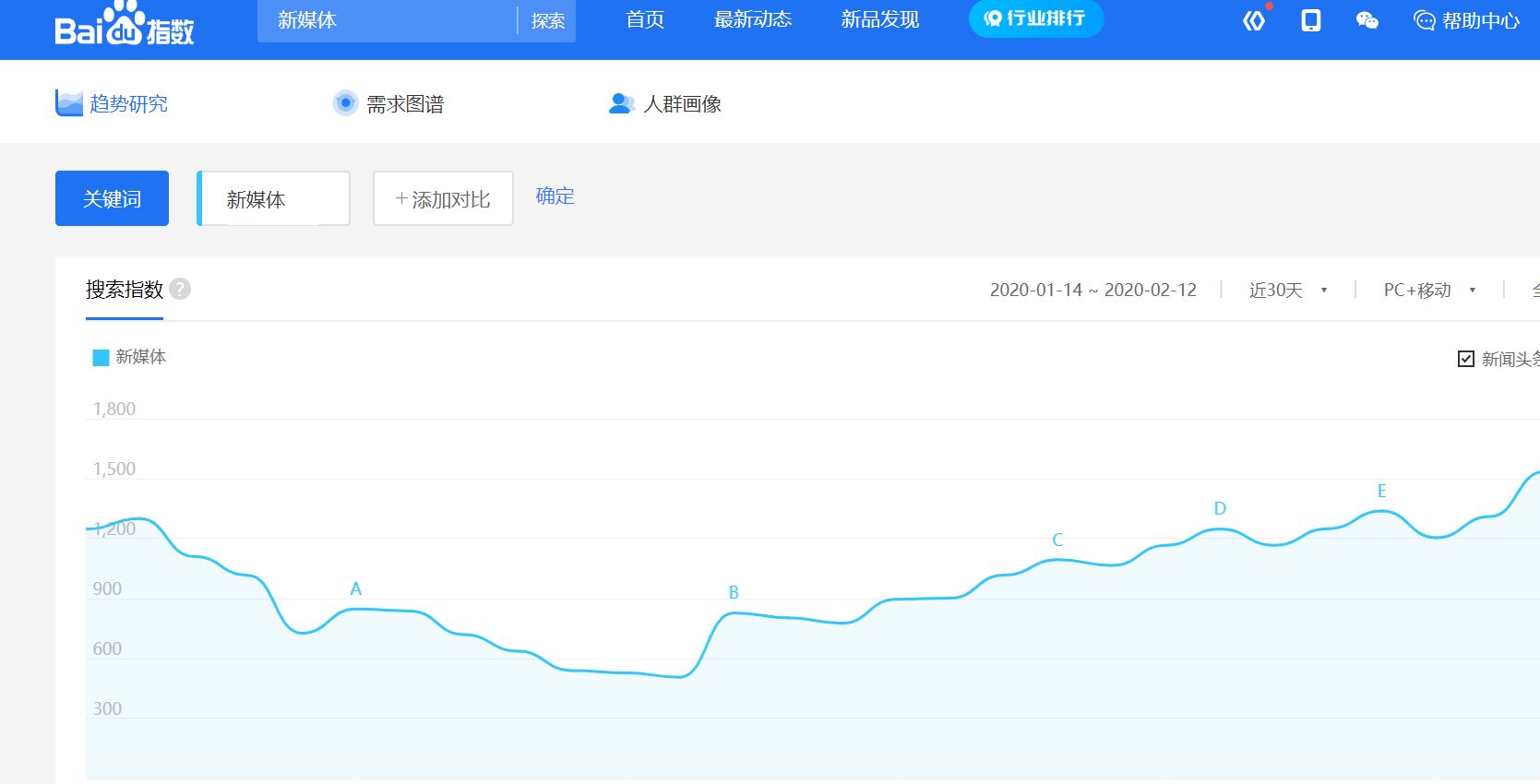Toggle the 新闻头条 checkbox
Viewport: 1540px width, 784px height.
click(1465, 359)
